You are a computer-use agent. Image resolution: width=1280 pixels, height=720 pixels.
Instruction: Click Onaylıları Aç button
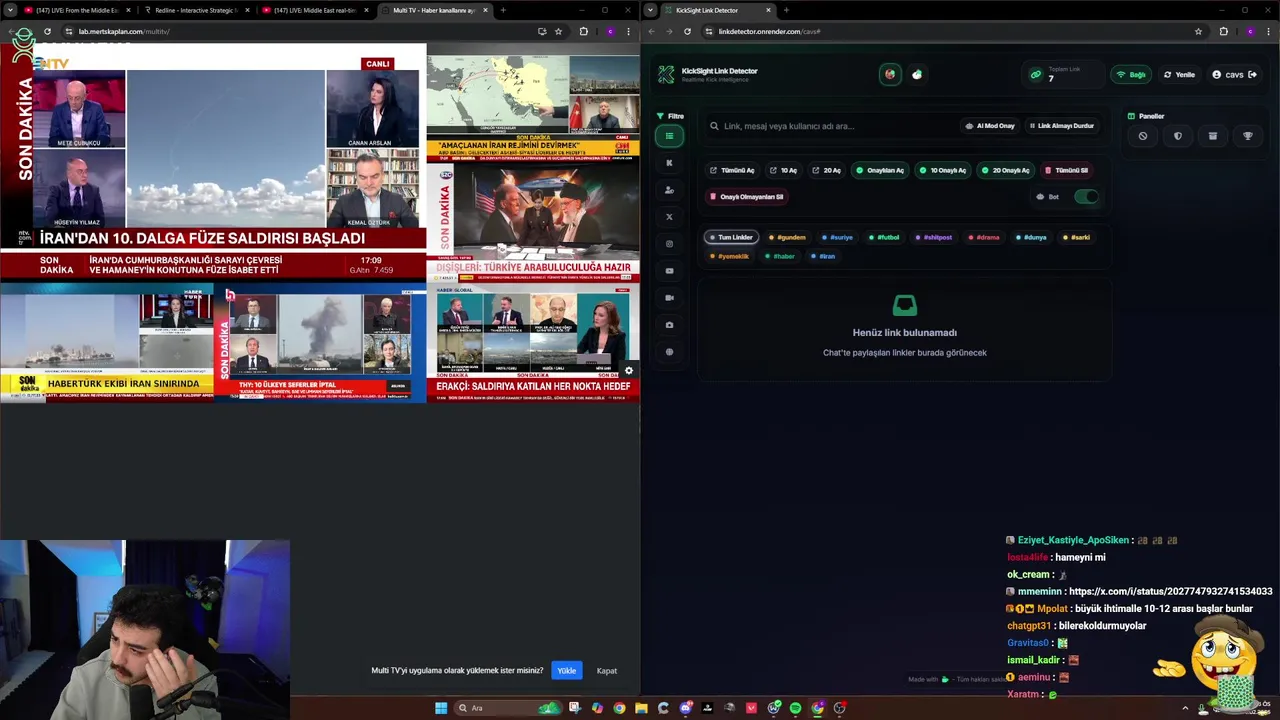coord(879,170)
